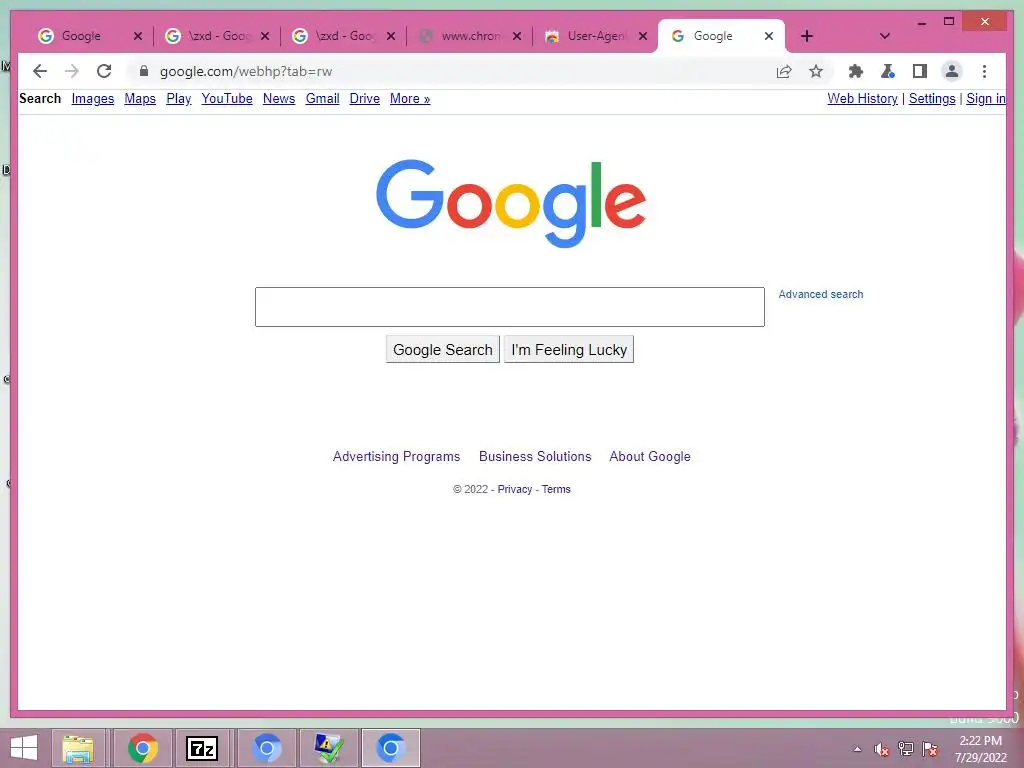
Task: Close the www.chrom tab
Action: coord(517,36)
